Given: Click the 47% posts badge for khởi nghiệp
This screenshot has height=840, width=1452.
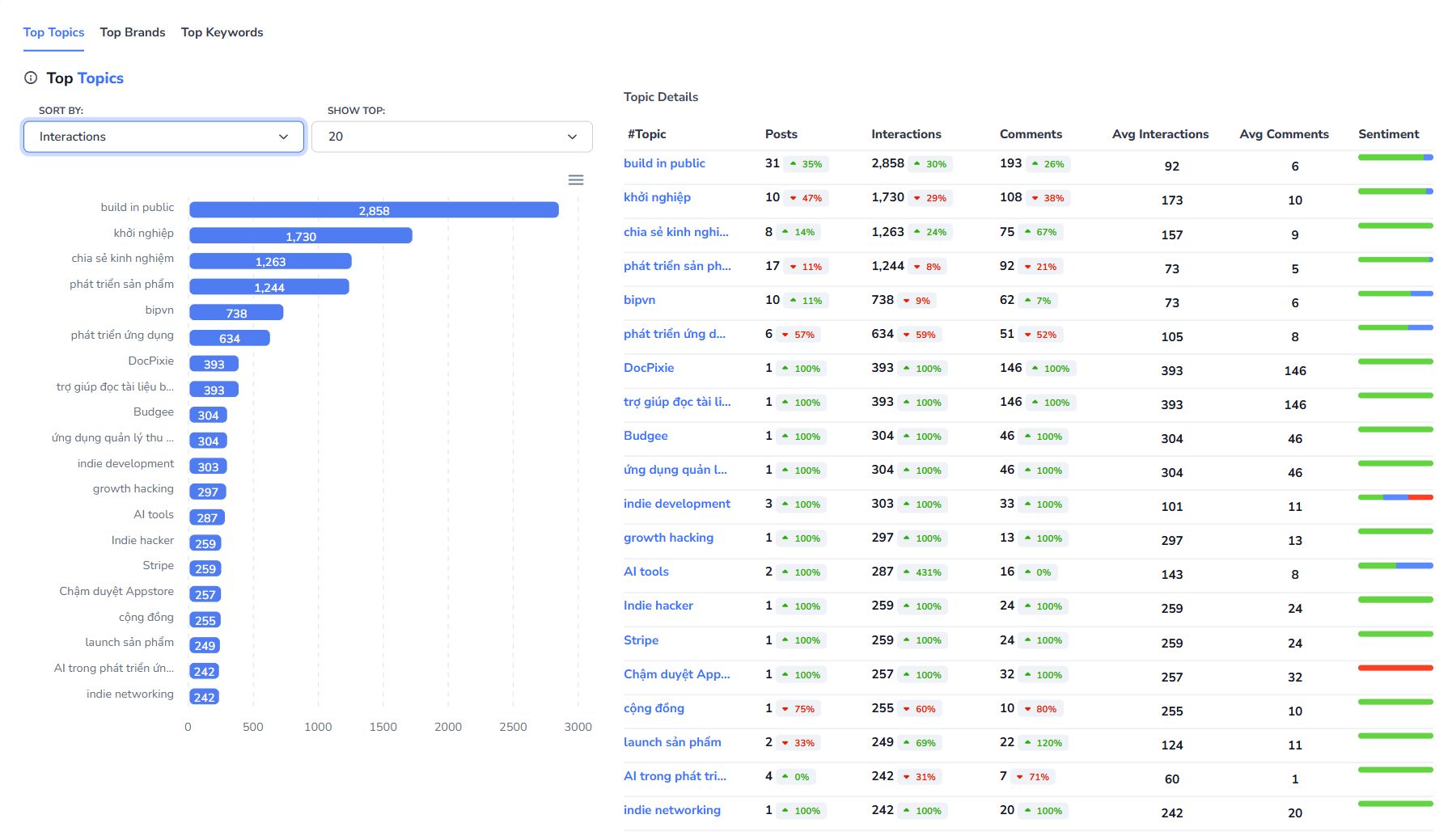Looking at the screenshot, I should point(806,198).
